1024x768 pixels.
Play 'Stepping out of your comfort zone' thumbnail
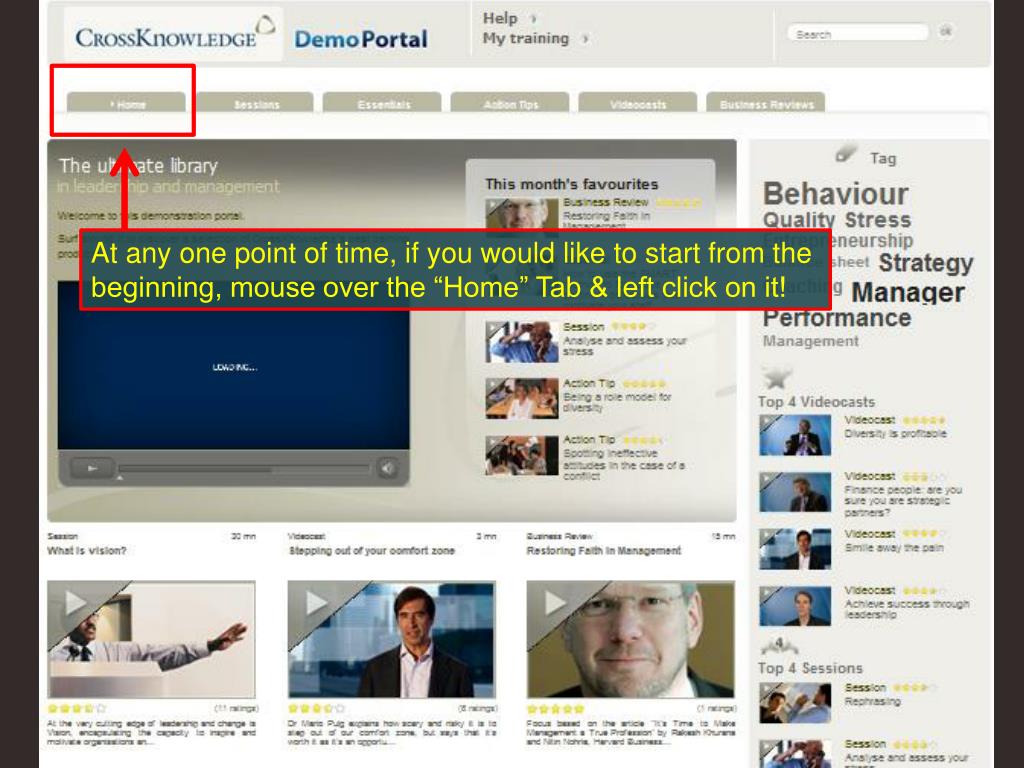click(x=391, y=639)
